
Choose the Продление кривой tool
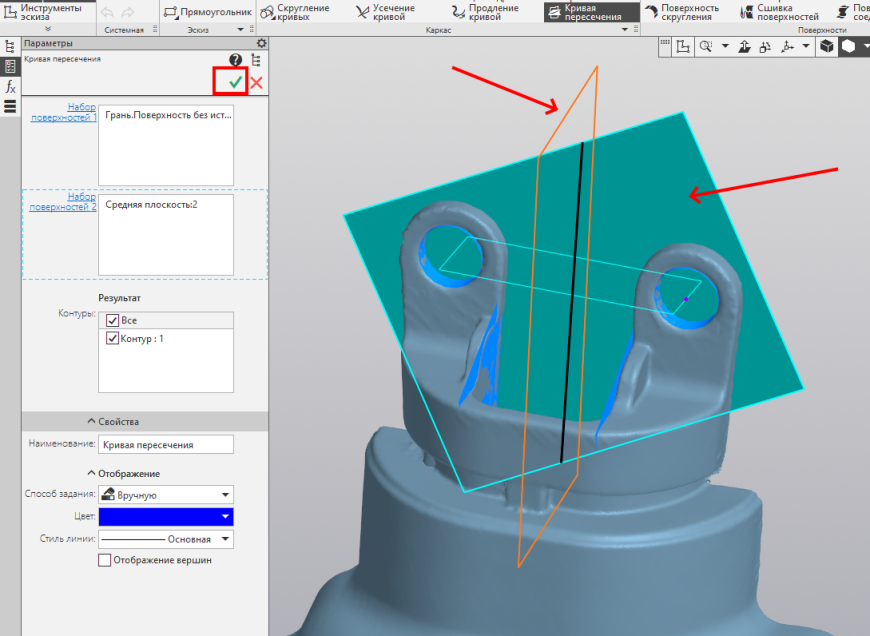click(x=485, y=12)
